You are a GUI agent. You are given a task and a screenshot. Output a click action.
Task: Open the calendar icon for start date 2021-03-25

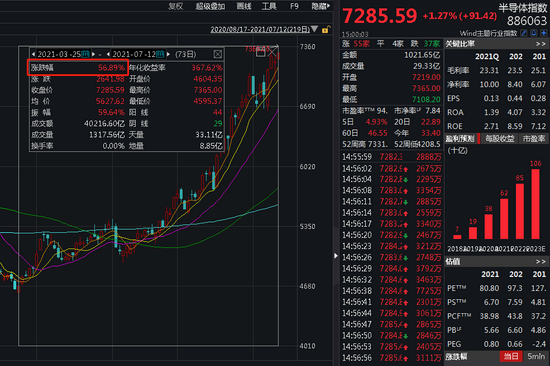pos(86,54)
